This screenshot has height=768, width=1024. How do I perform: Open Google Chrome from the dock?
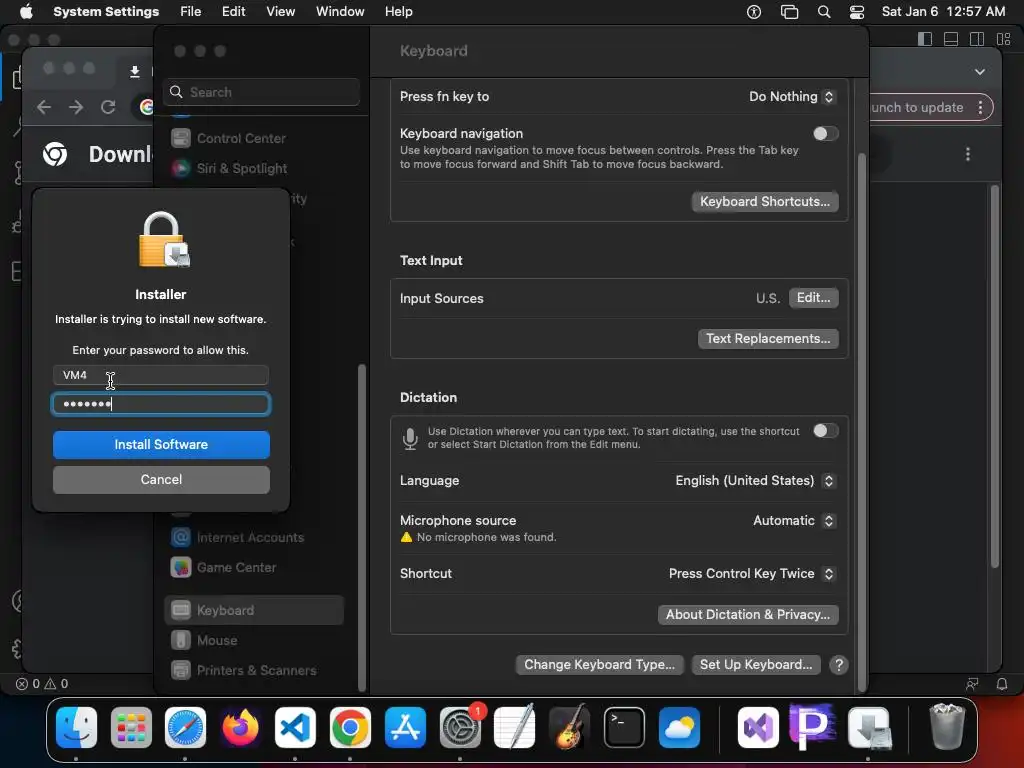point(350,728)
